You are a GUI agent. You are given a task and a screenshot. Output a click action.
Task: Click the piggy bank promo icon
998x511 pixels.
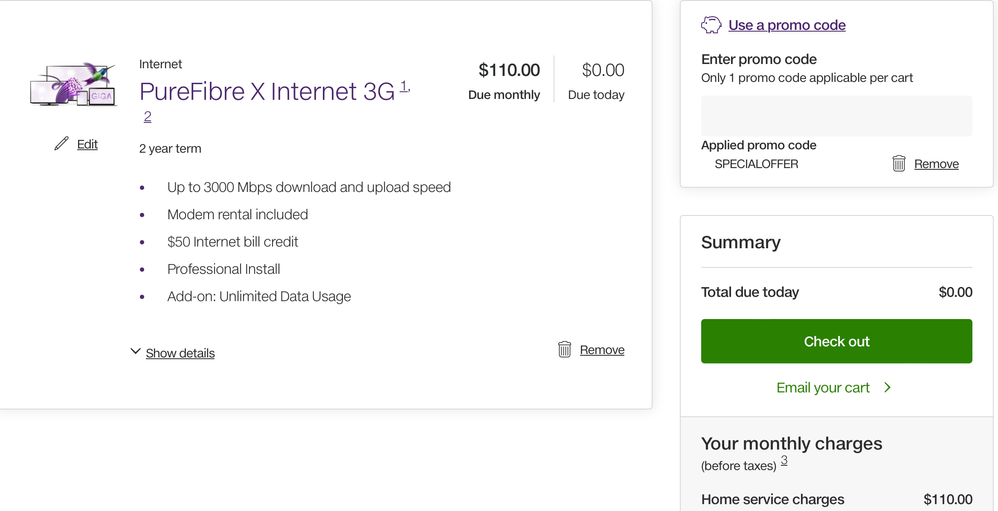pyautogui.click(x=711, y=25)
